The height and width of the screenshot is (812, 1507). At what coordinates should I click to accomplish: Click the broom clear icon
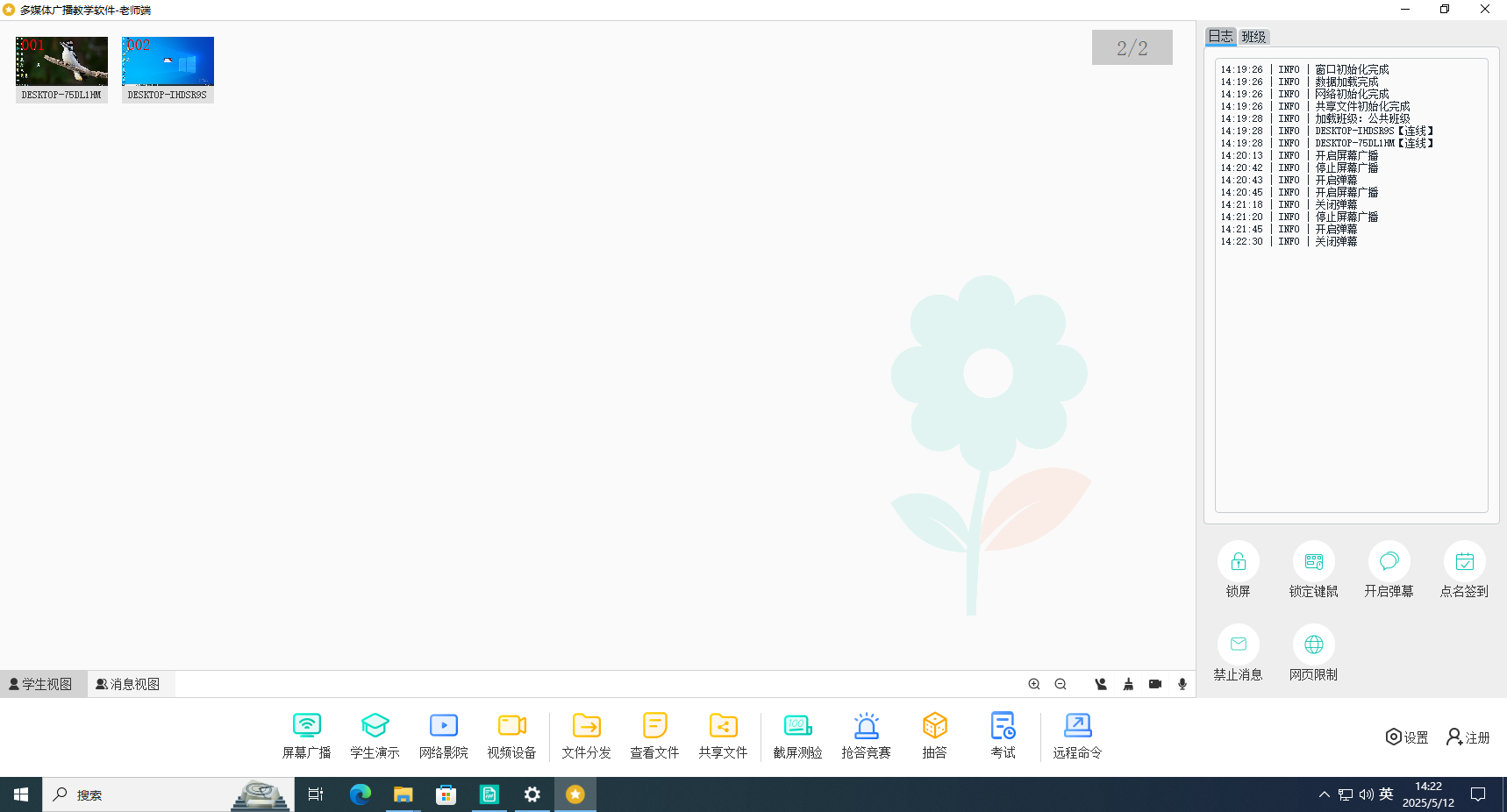(1128, 684)
